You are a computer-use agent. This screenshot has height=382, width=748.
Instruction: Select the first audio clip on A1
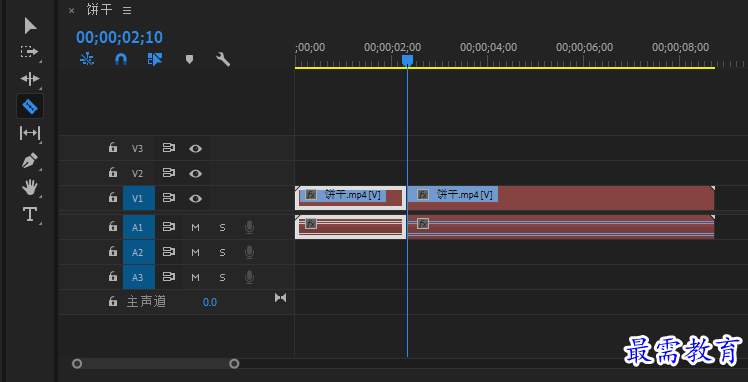pyautogui.click(x=351, y=227)
